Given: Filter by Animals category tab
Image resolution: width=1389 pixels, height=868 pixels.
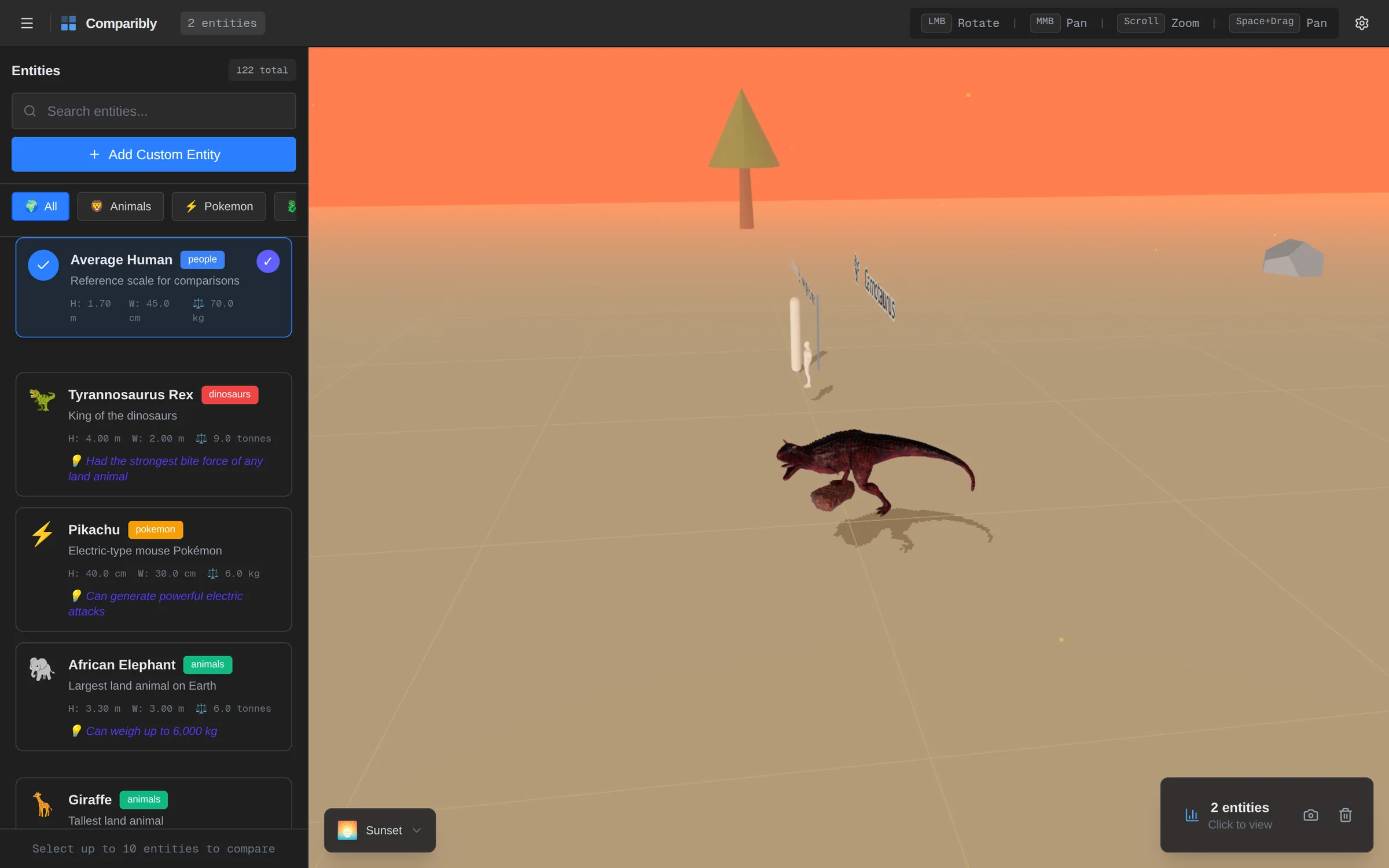Looking at the screenshot, I should point(120,207).
